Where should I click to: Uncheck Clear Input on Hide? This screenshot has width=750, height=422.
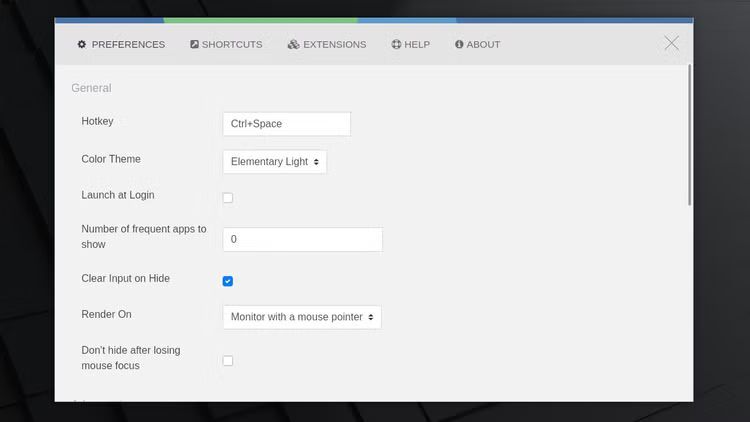(x=228, y=281)
